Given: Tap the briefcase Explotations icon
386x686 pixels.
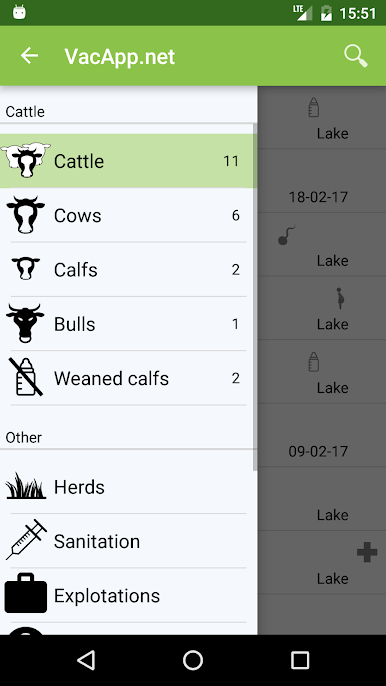Looking at the screenshot, I should pyautogui.click(x=26, y=593).
